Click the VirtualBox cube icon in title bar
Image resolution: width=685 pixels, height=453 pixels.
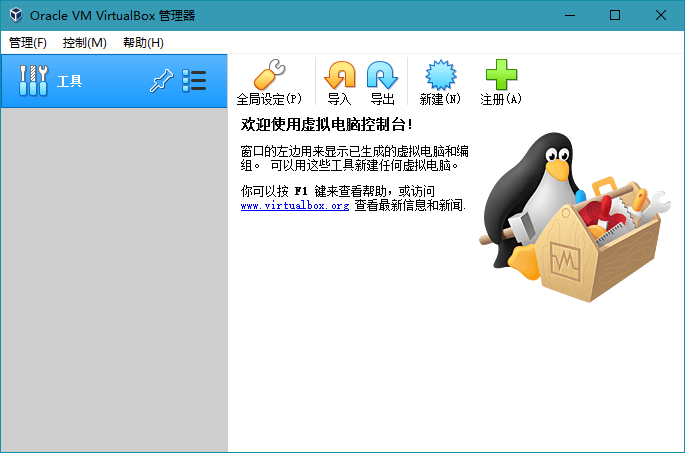[16, 15]
